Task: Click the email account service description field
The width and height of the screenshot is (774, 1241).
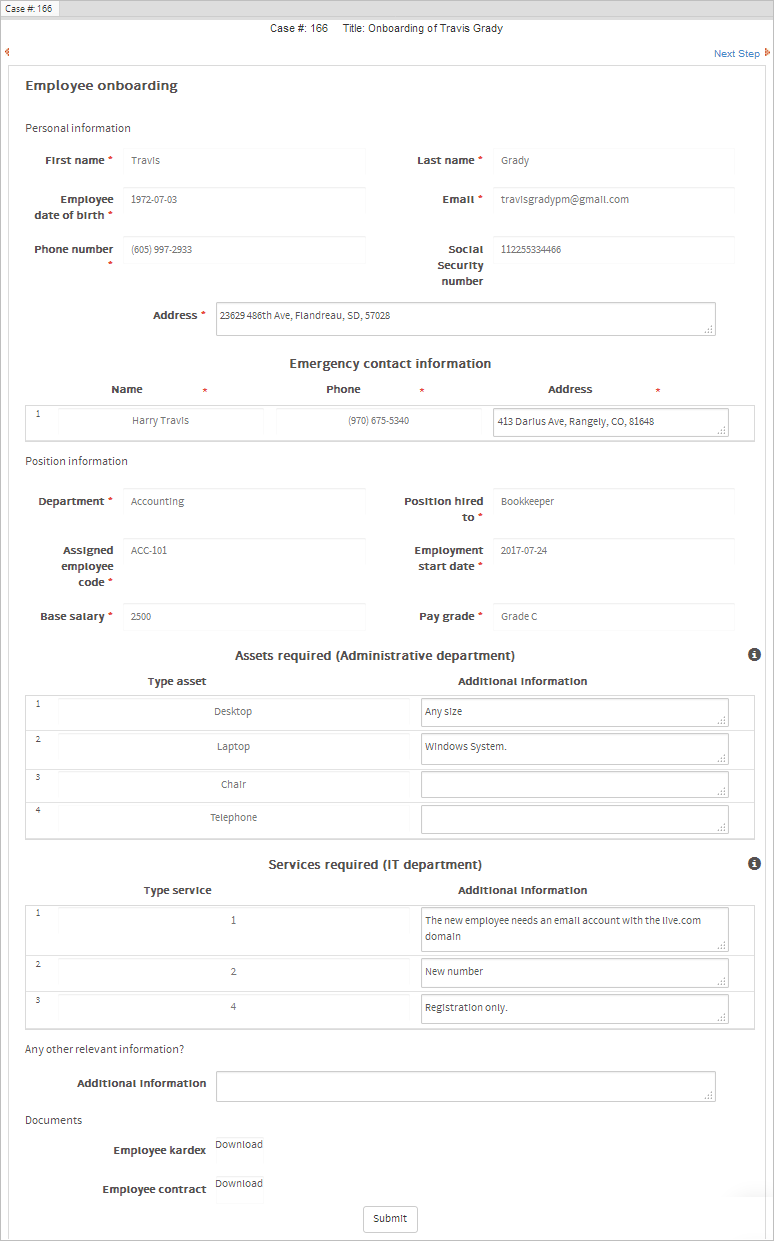Action: [574, 929]
